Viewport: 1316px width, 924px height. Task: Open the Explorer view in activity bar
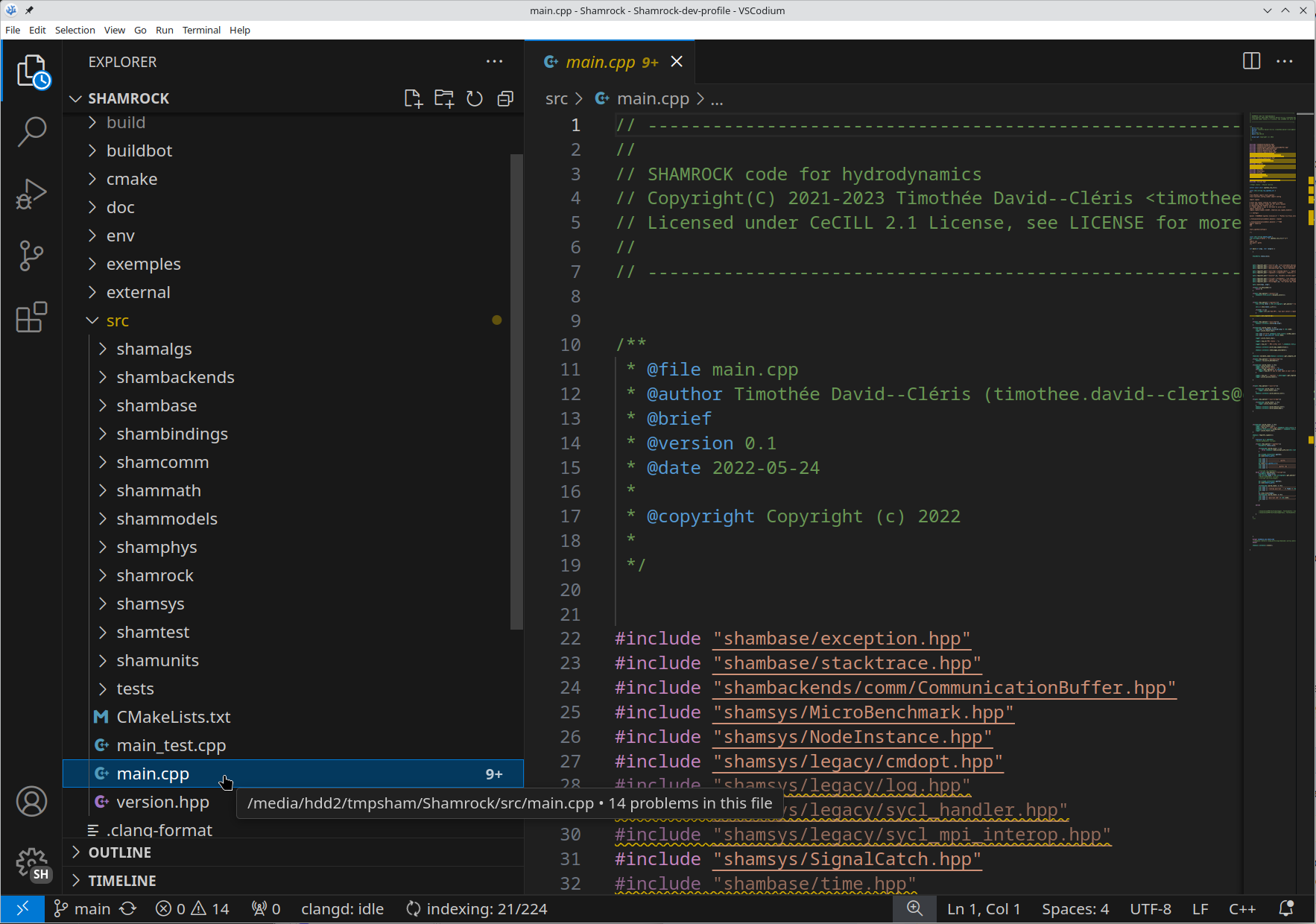click(x=32, y=72)
